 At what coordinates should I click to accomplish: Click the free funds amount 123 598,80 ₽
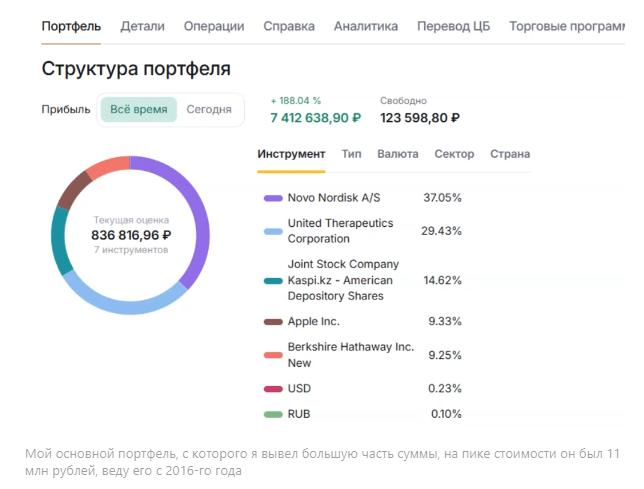click(x=420, y=118)
